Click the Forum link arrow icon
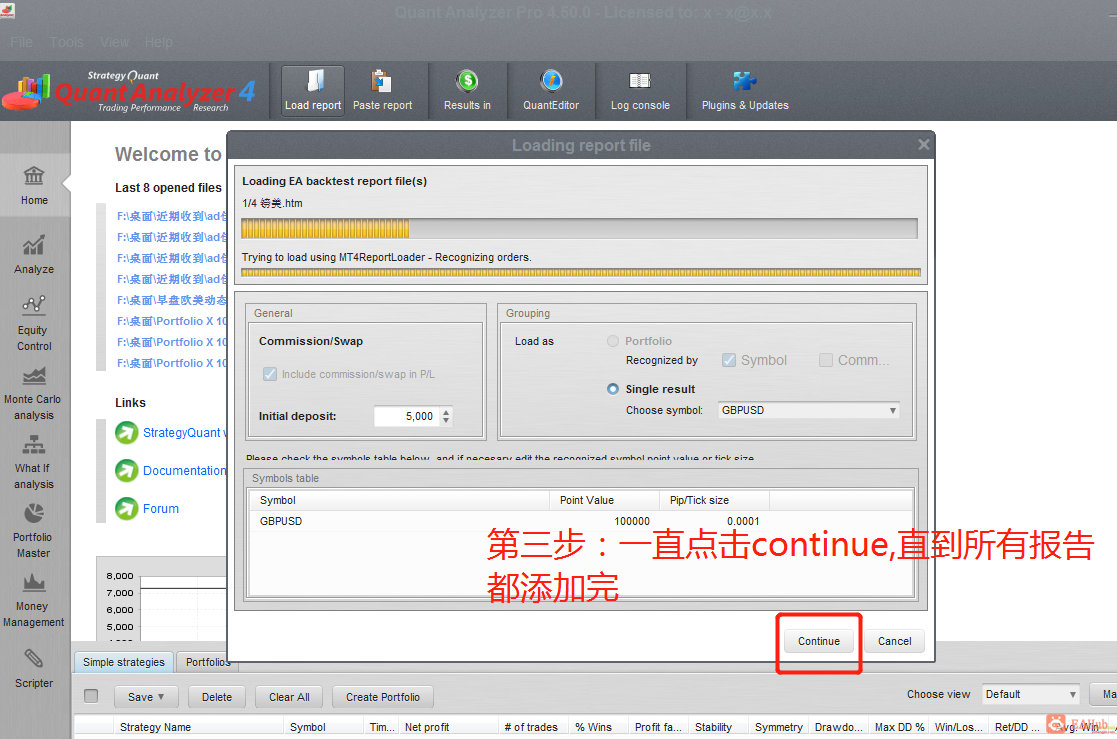Viewport: 1117px width, 739px height. [x=127, y=508]
